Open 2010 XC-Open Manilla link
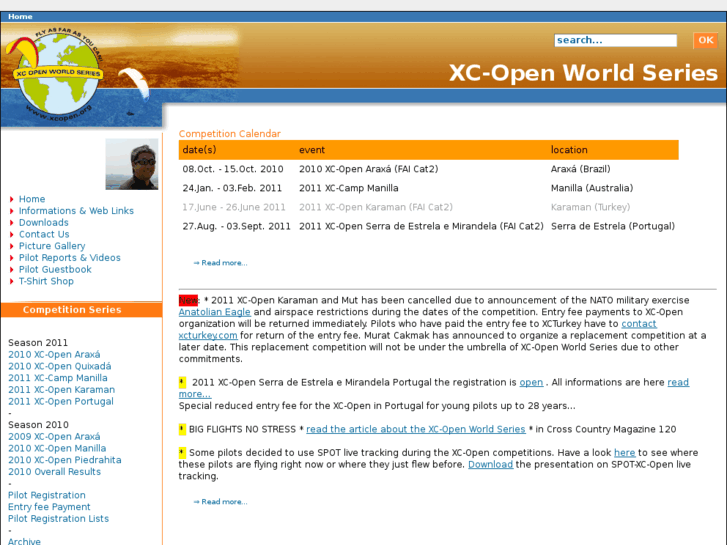 pyautogui.click(x=57, y=448)
